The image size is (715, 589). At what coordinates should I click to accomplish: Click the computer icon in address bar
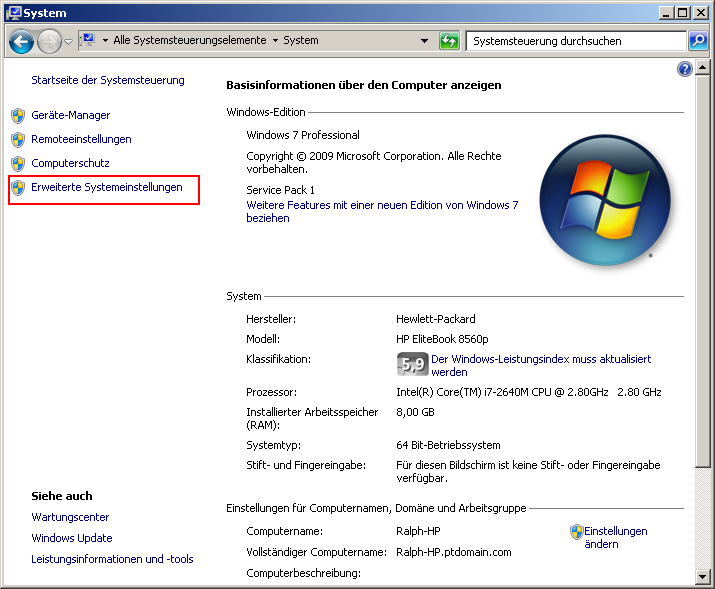87,40
